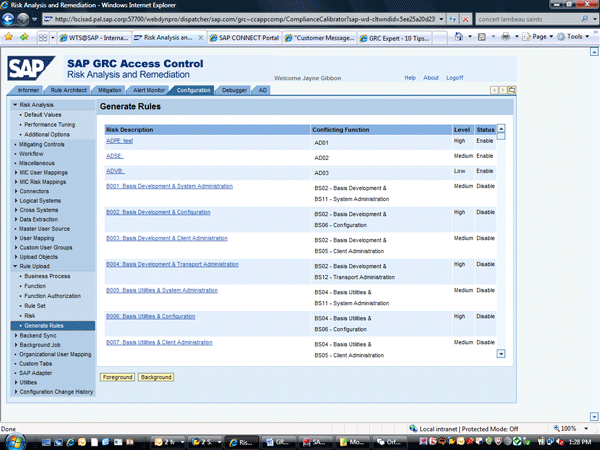
Task: Click the previous tab arrow icon in SAP header
Action: 494,90
